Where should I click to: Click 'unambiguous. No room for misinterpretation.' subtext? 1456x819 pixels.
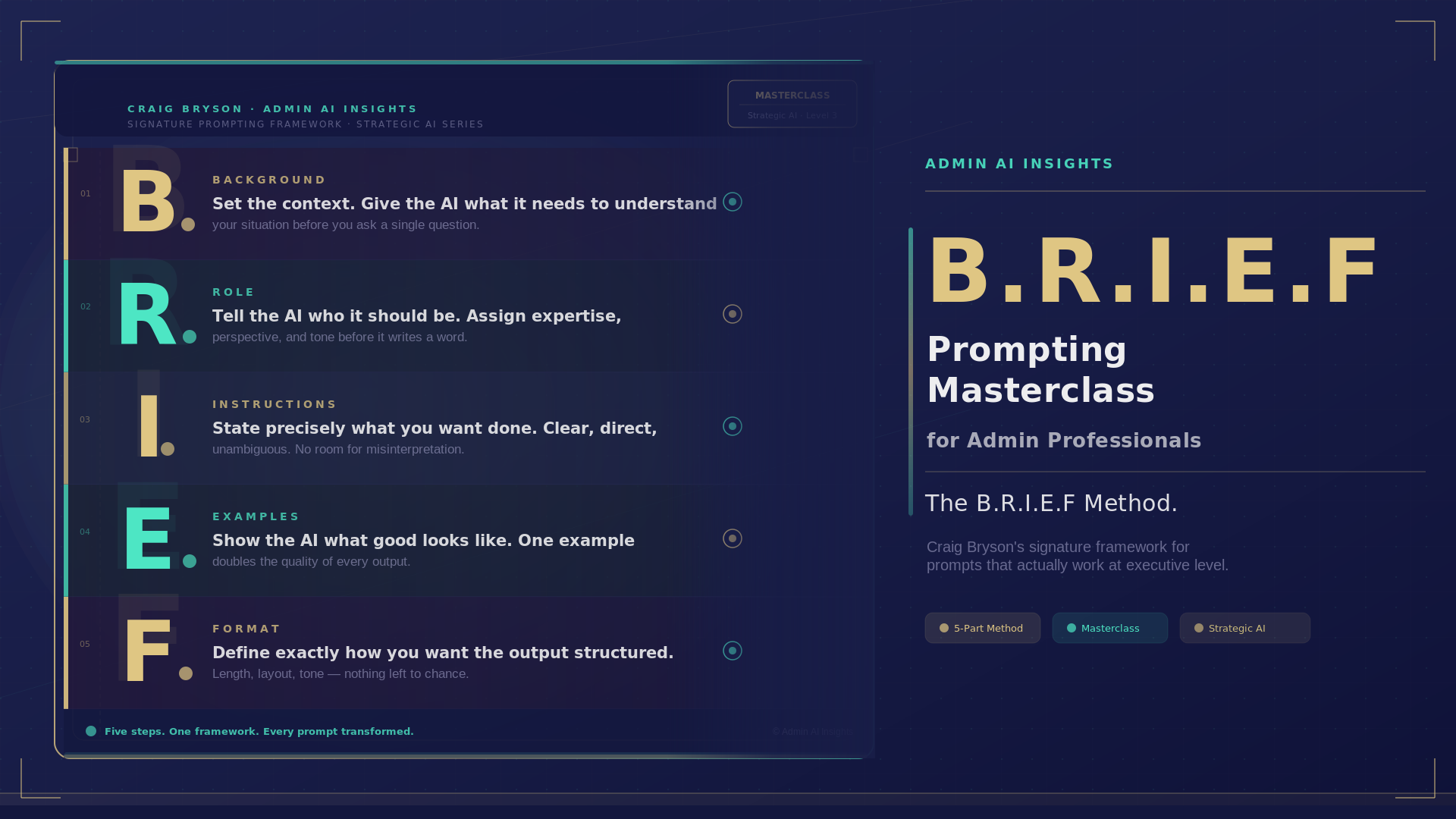click(x=338, y=450)
